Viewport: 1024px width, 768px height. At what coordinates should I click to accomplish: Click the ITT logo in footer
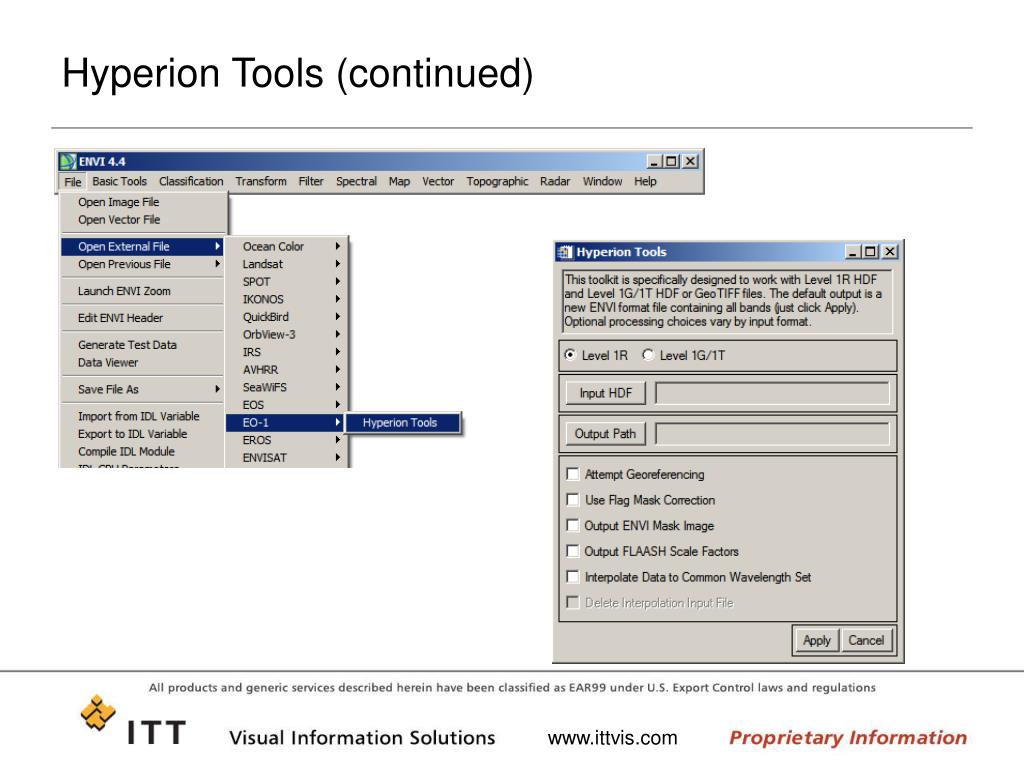tap(134, 721)
